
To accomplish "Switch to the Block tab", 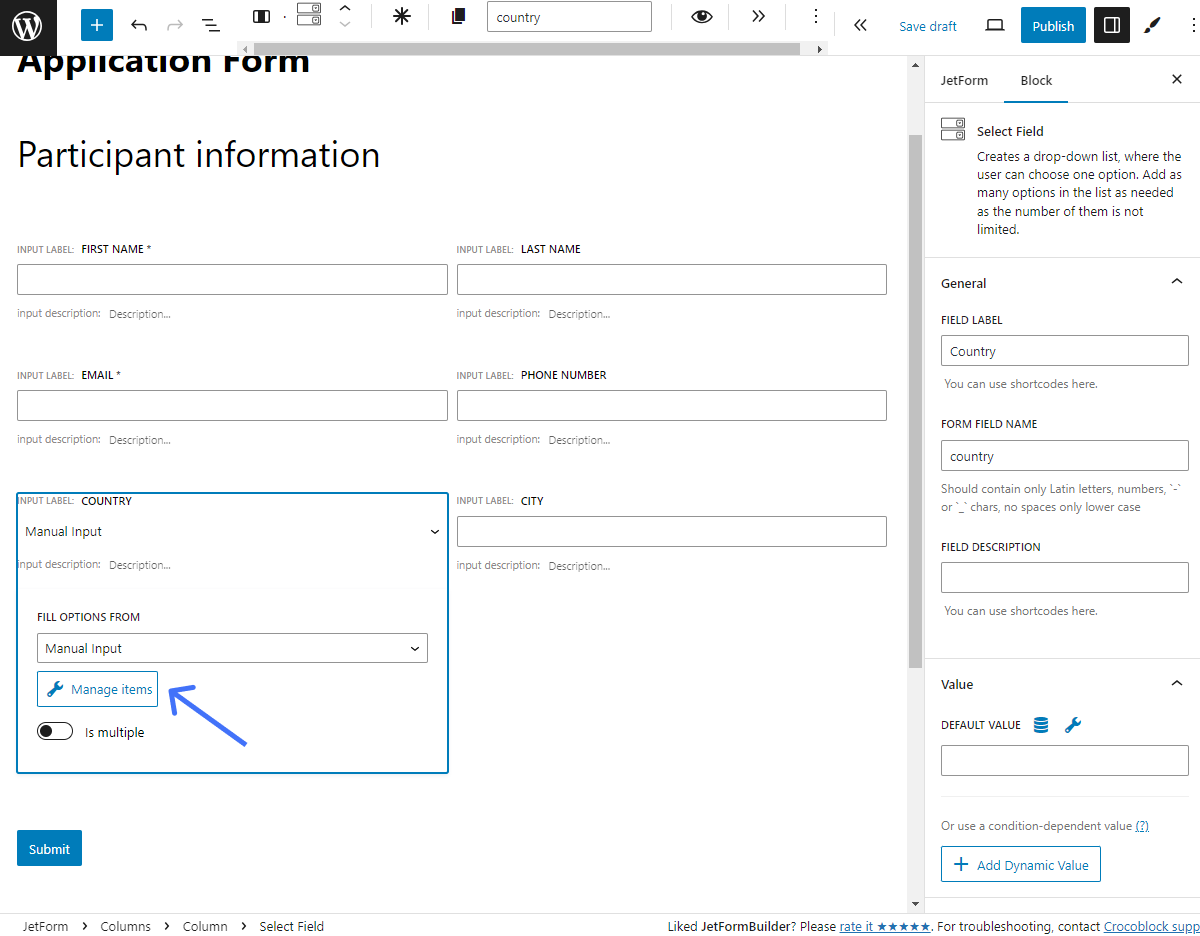I will [x=1036, y=80].
